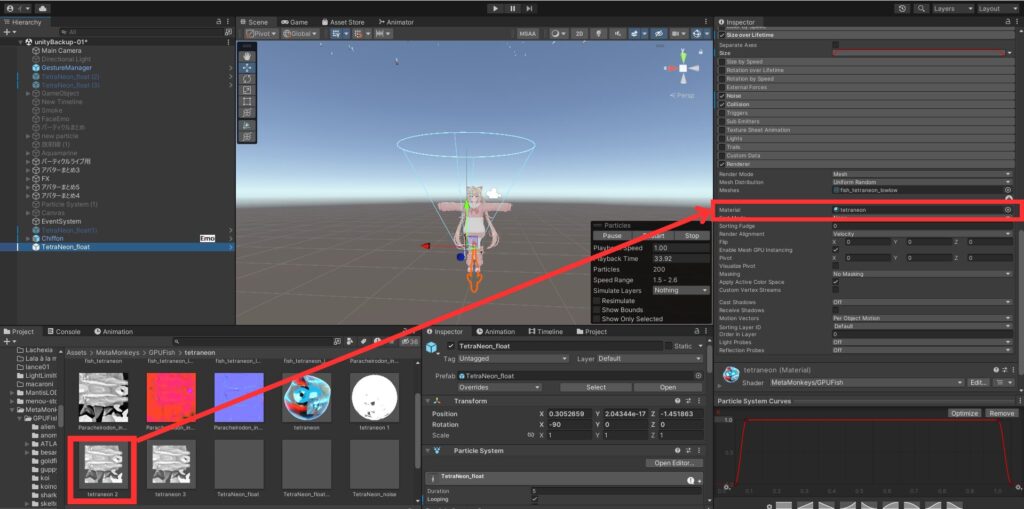Open the Simulate Layers dropdown
Image resolution: width=1024 pixels, height=509 pixels.
pos(679,290)
